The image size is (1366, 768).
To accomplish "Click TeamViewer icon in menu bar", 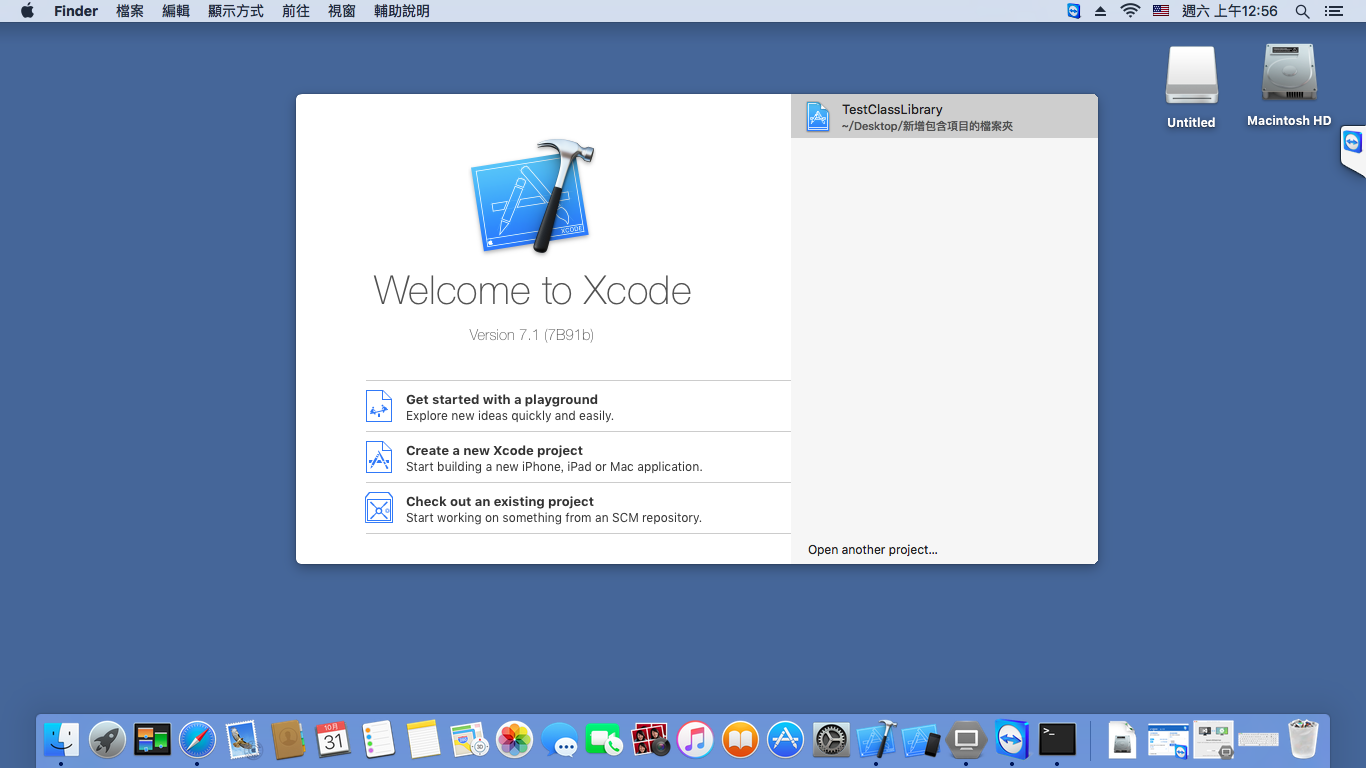I will click(x=1073, y=11).
